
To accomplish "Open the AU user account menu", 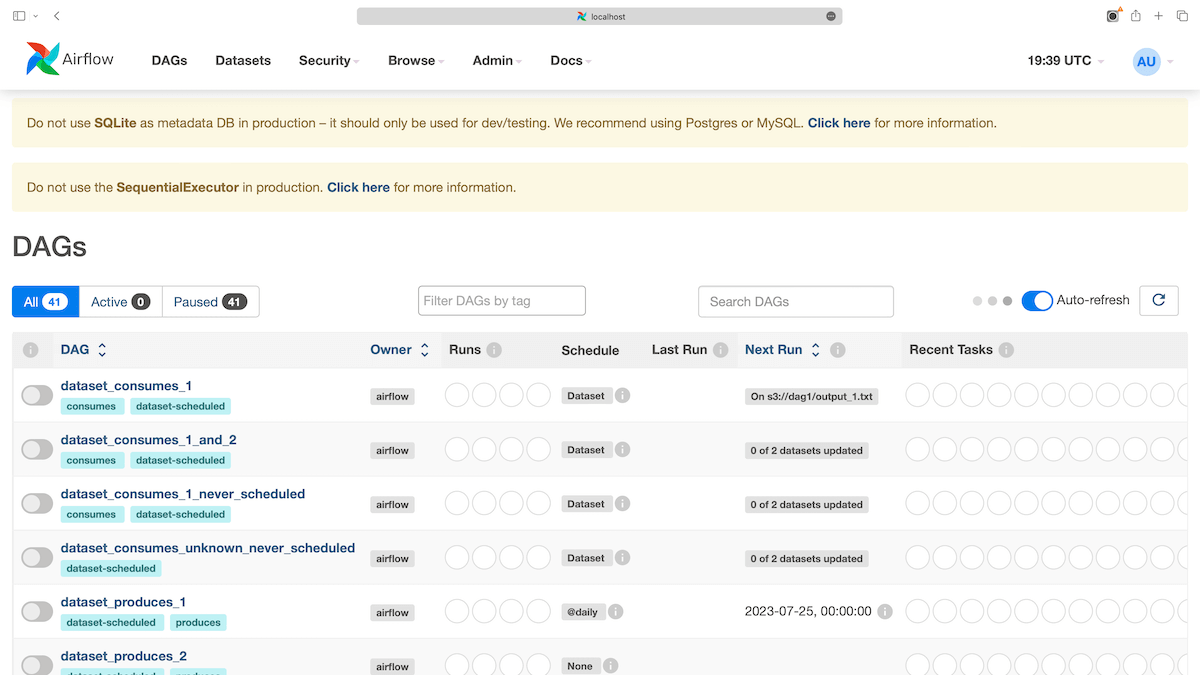I will click(1146, 61).
